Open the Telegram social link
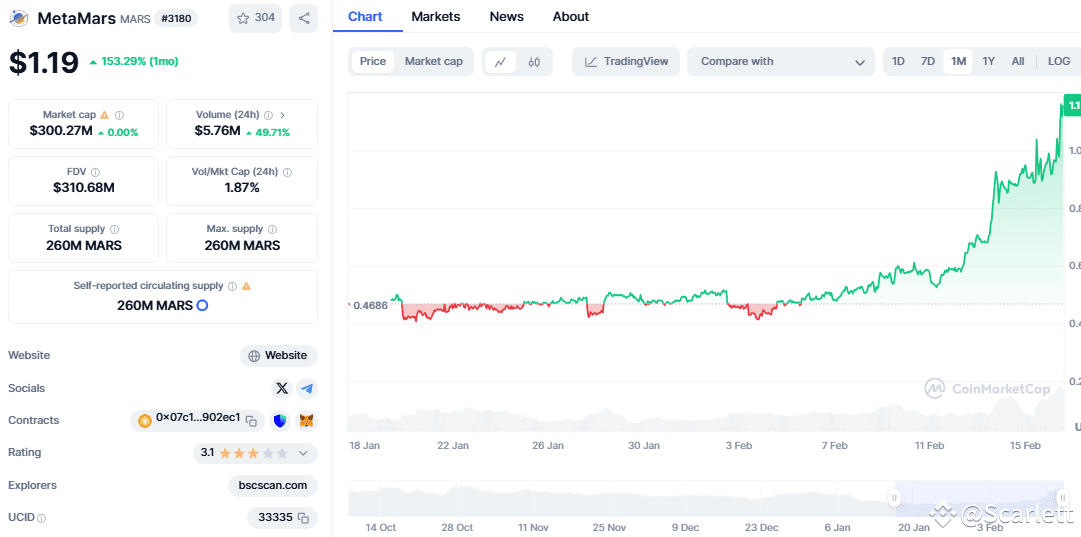The height and width of the screenshot is (537, 1081). coord(307,388)
